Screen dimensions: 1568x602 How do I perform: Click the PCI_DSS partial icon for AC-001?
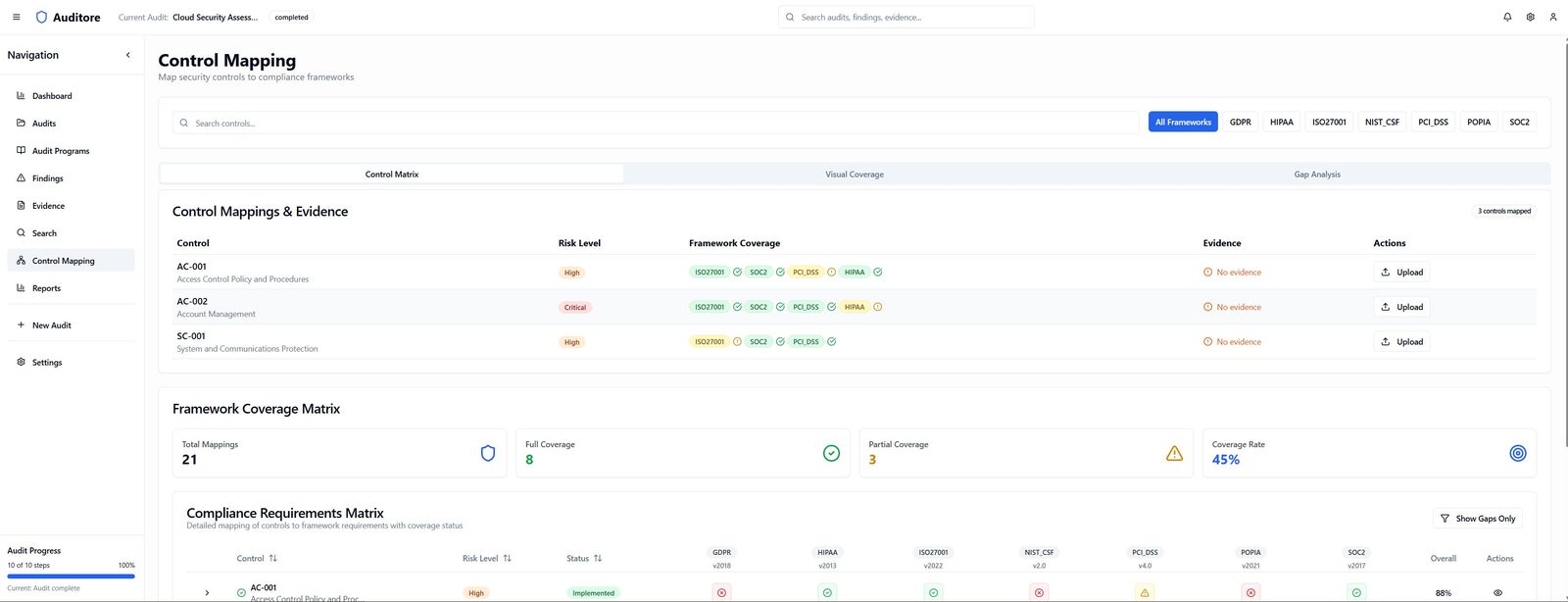click(x=1145, y=593)
